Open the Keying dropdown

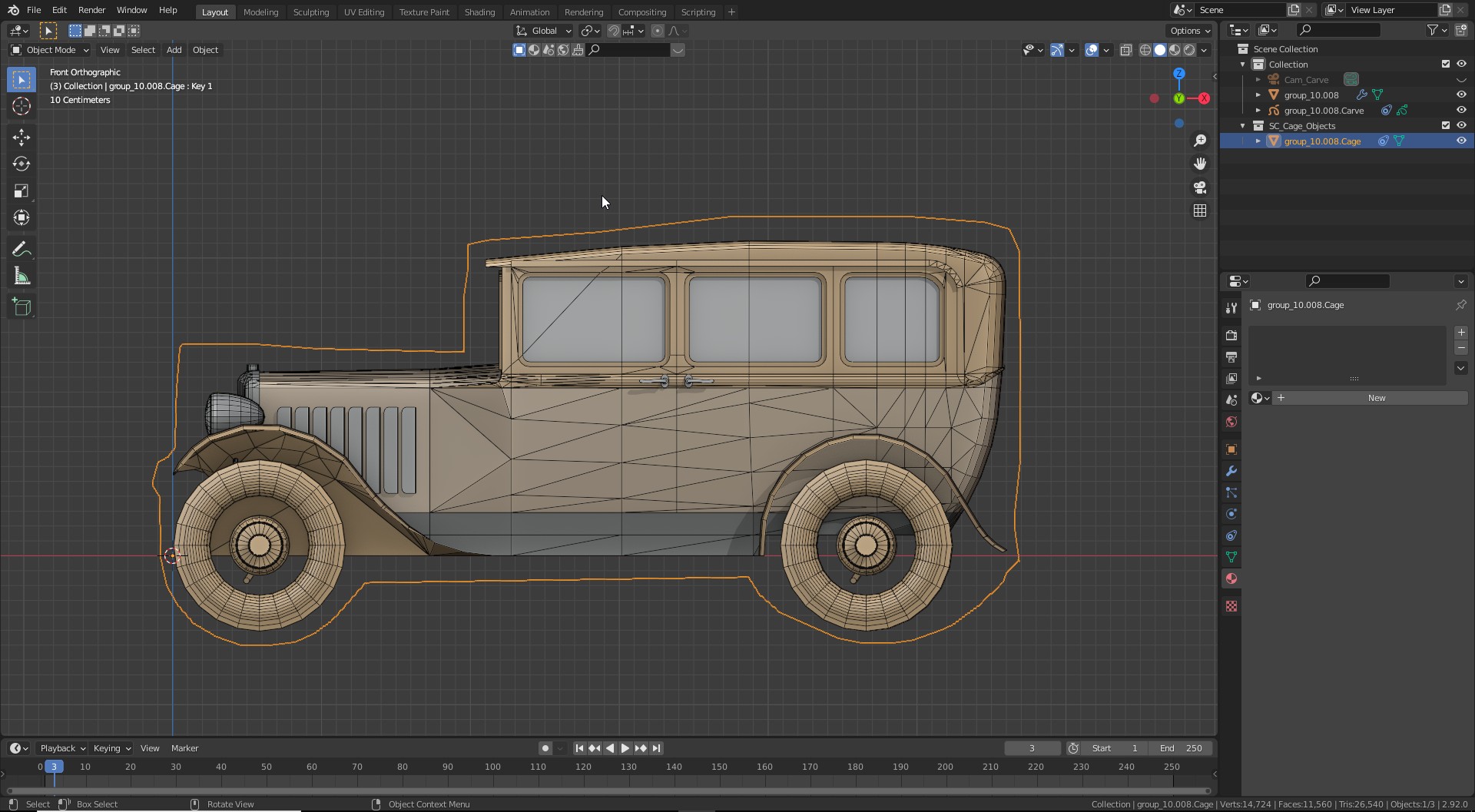111,748
